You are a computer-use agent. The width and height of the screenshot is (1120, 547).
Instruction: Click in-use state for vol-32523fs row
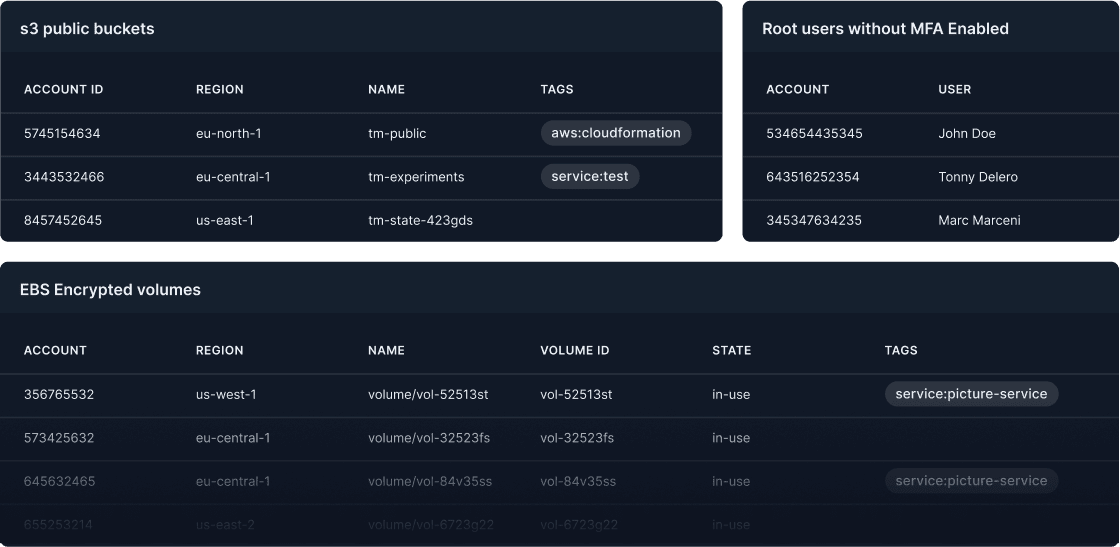[731, 438]
